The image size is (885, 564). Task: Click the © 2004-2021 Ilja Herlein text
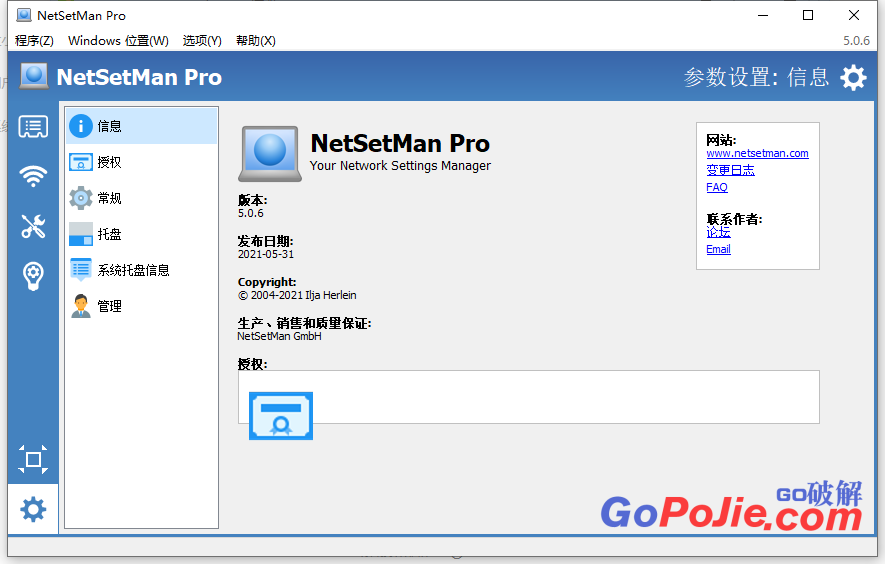point(297,295)
